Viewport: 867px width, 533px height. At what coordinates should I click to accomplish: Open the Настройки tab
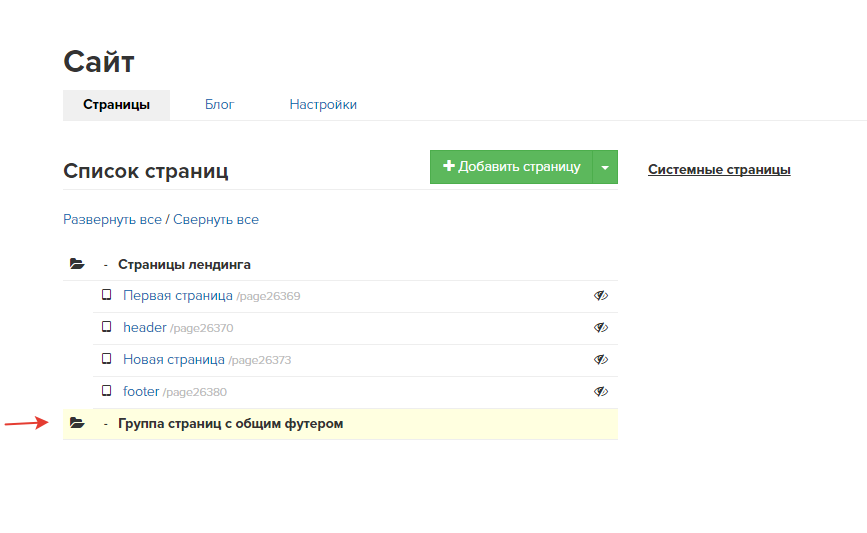323,104
